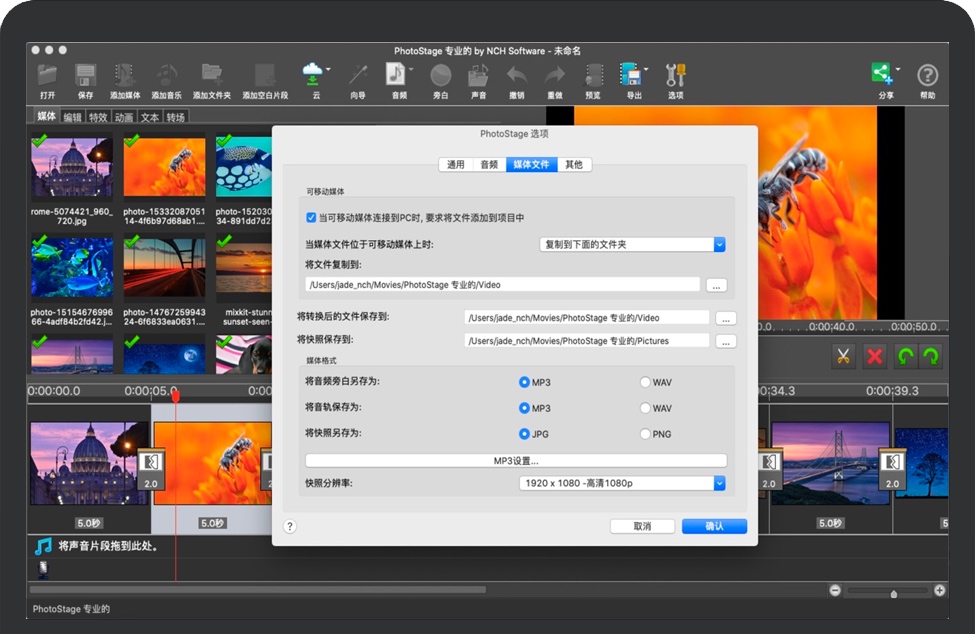Click the 确认 confirm button
Screen dimensions: 975x634
click(x=713, y=525)
